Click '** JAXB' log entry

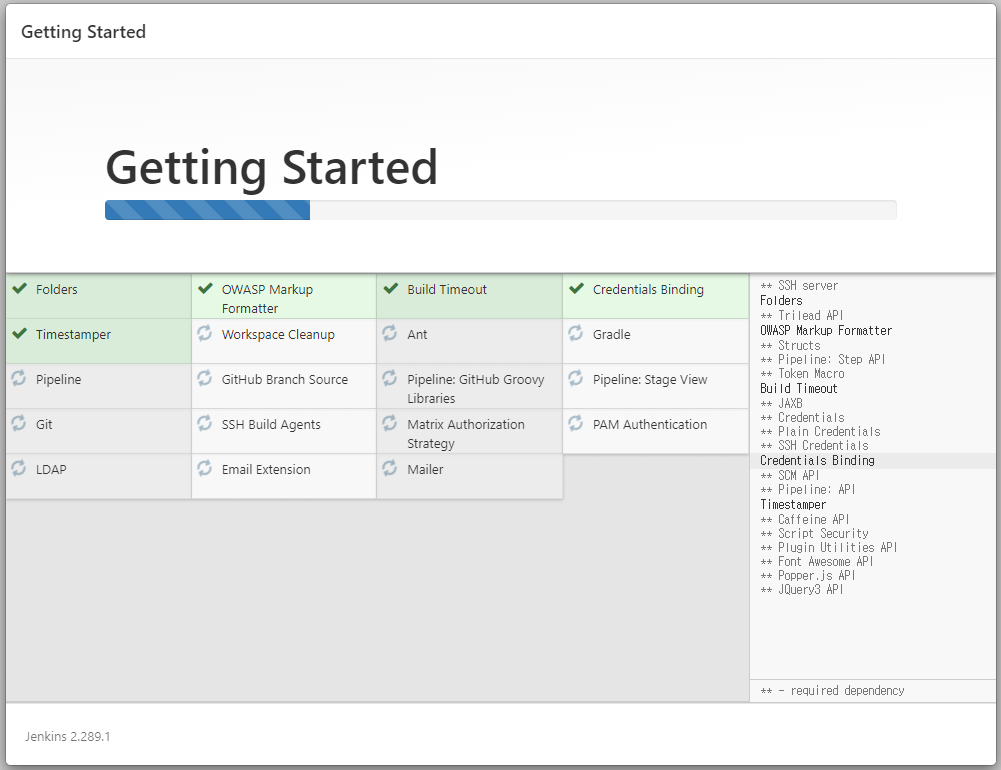(x=781, y=404)
